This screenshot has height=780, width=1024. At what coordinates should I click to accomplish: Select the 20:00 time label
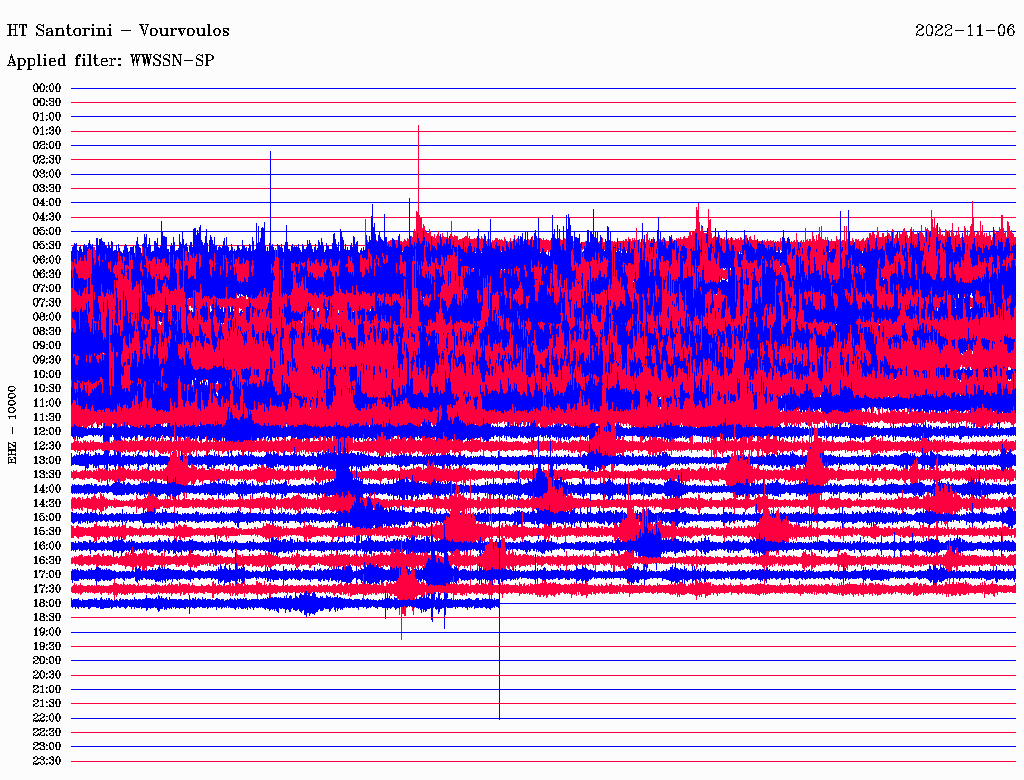[47, 660]
